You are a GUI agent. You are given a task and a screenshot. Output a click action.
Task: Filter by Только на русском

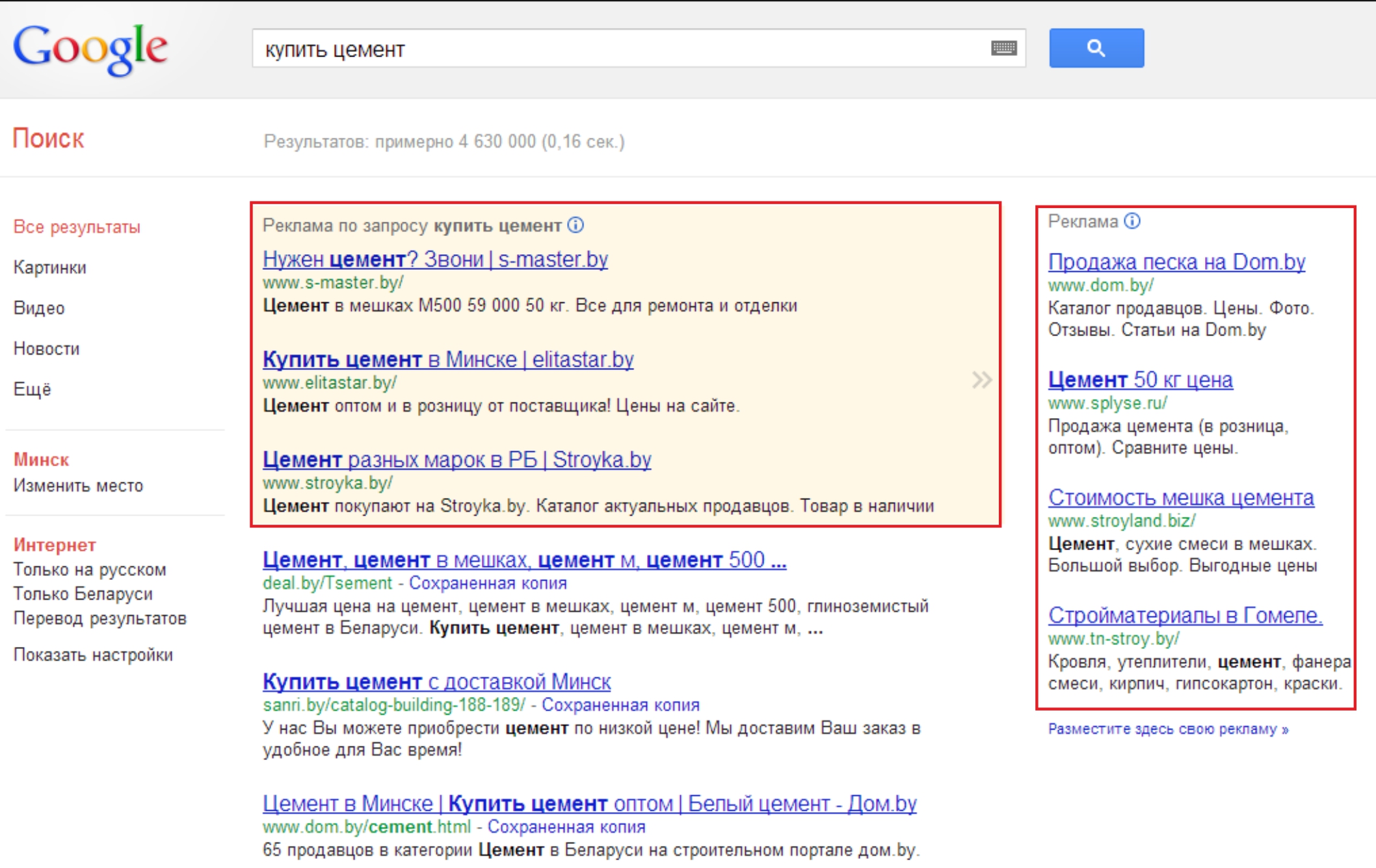[90, 570]
